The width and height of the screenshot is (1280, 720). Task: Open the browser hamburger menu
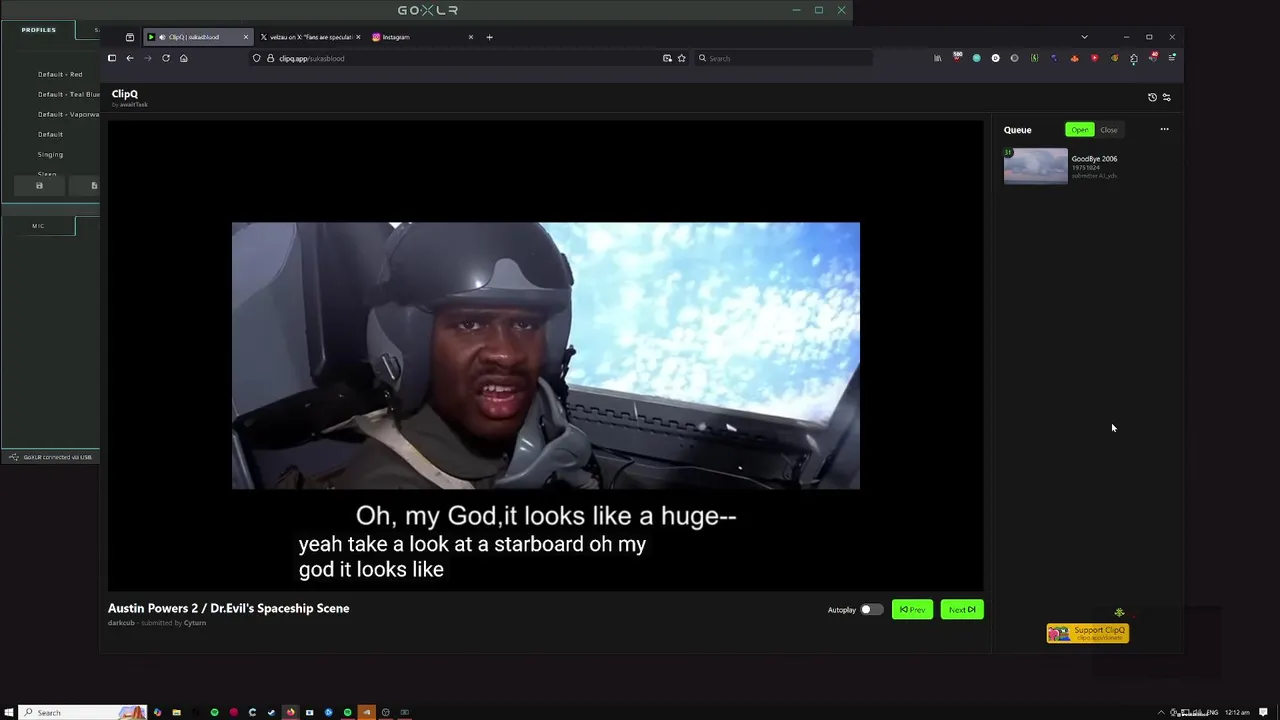coord(1172,58)
